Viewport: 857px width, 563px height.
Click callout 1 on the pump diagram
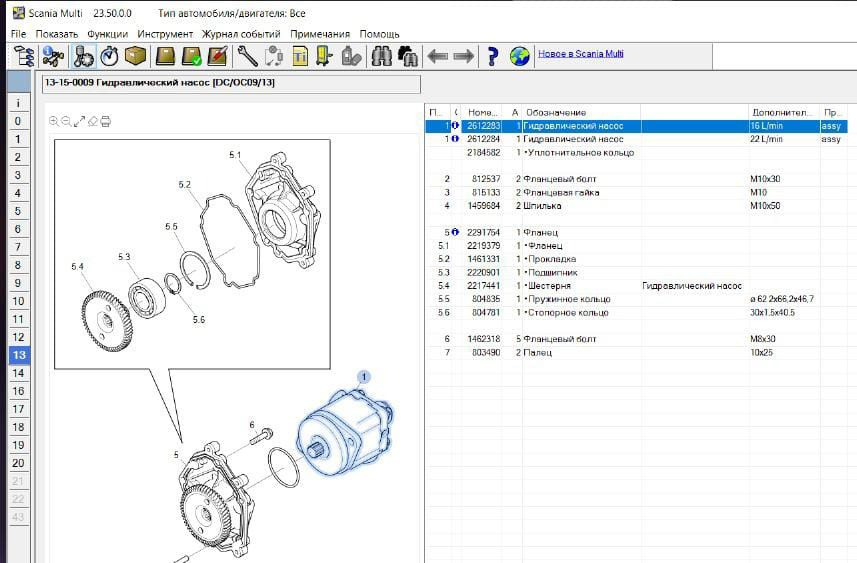(x=364, y=376)
